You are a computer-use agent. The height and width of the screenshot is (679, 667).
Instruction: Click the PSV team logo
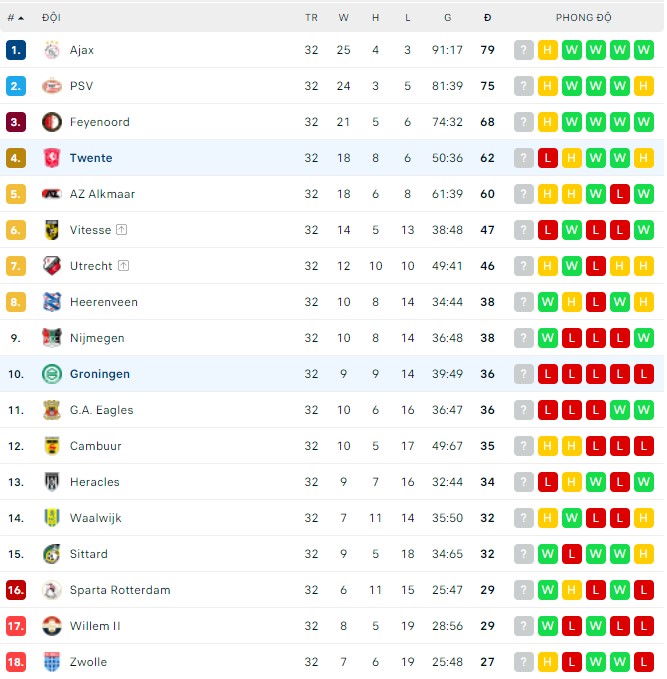pos(52,86)
